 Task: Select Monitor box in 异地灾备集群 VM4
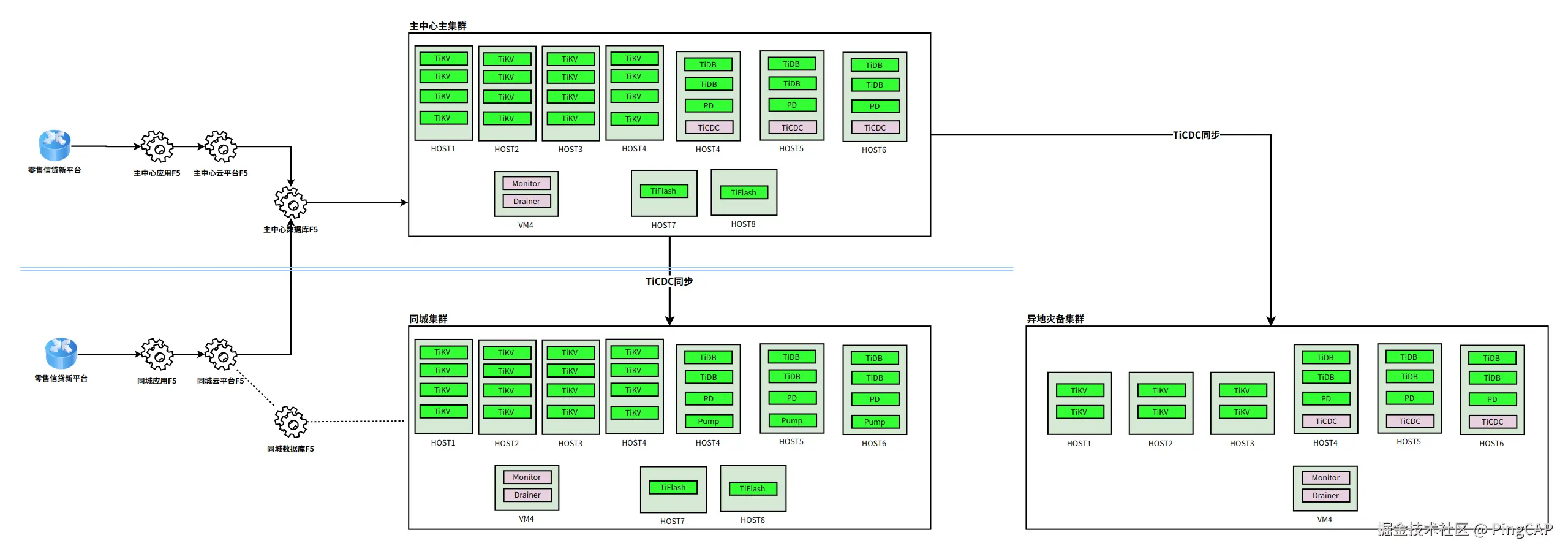click(x=1326, y=477)
